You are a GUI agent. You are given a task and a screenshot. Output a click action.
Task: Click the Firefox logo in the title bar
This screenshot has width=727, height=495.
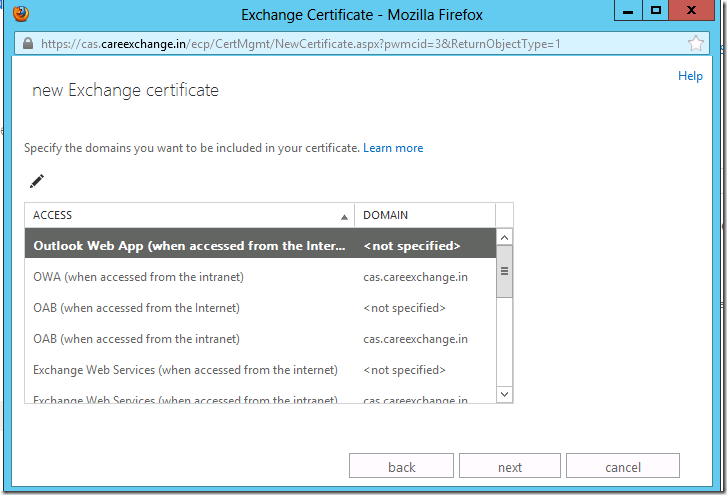click(x=21, y=13)
